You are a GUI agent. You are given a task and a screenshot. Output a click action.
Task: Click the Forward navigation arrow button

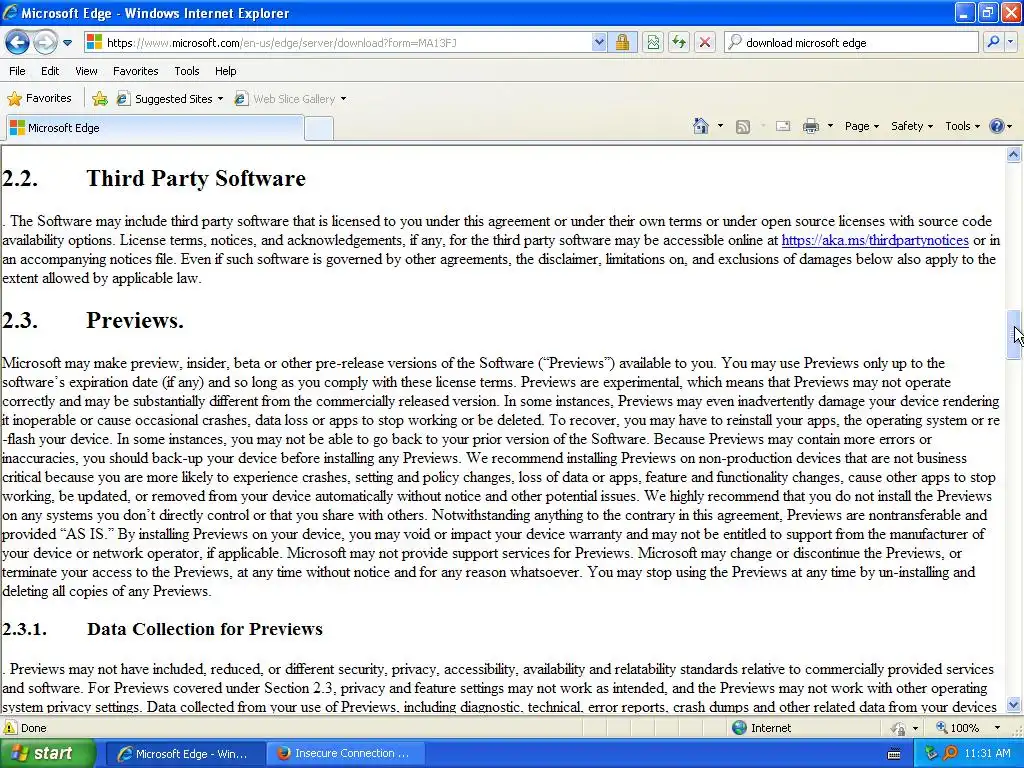tap(45, 43)
